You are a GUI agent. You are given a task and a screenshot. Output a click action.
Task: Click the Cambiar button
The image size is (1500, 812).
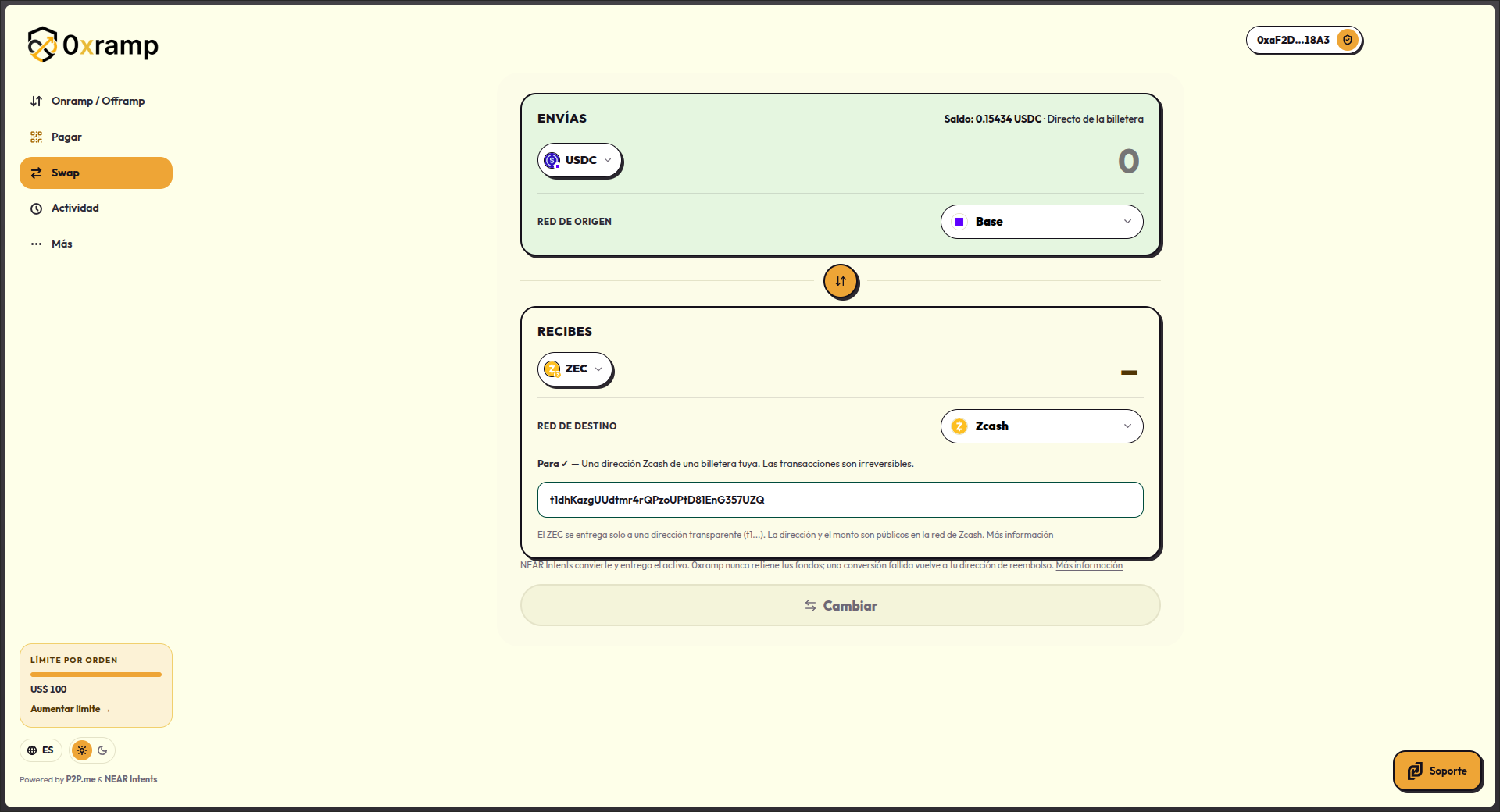pyautogui.click(x=840, y=606)
